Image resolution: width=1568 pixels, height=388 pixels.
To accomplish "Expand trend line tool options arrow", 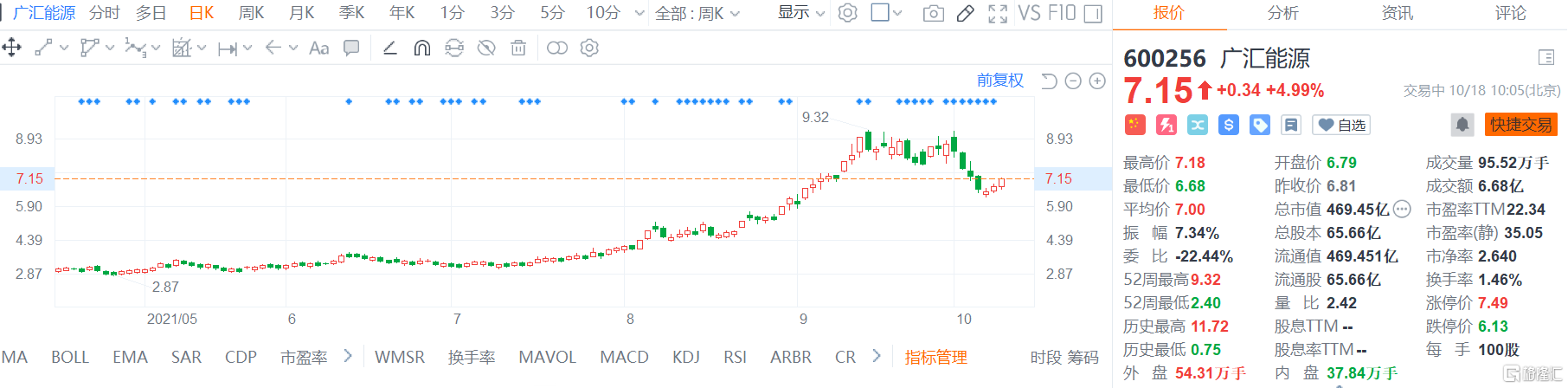I will (64, 48).
